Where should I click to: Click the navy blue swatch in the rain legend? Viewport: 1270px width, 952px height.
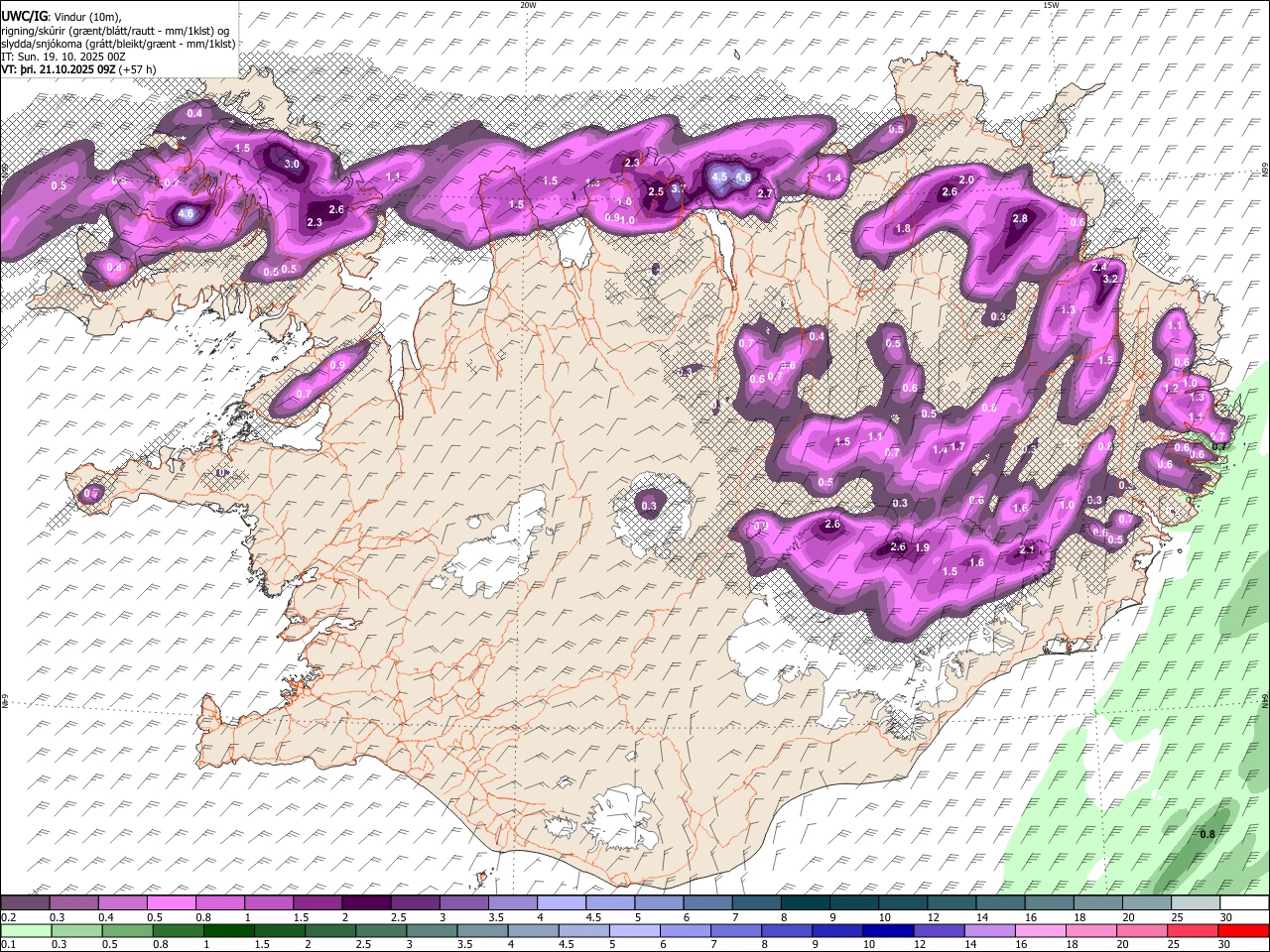click(887, 930)
